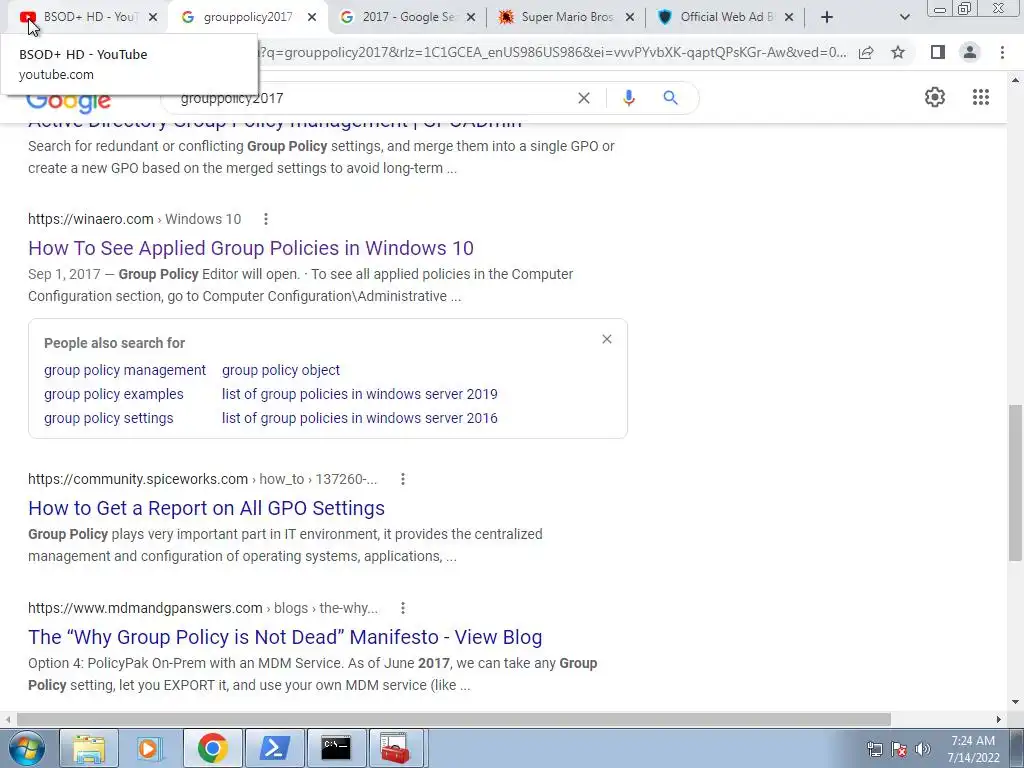Toggle the Chrome side panel
Screen dimensions: 1024x768
pos(938,52)
